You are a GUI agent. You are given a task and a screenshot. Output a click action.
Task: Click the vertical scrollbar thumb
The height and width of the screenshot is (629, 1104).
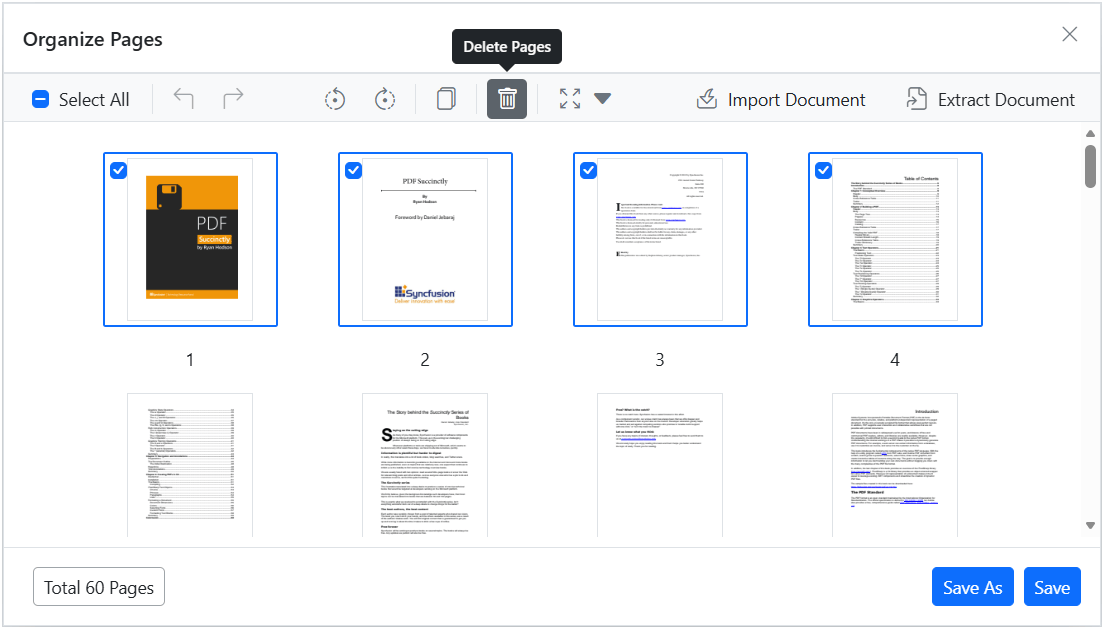coord(1090,166)
